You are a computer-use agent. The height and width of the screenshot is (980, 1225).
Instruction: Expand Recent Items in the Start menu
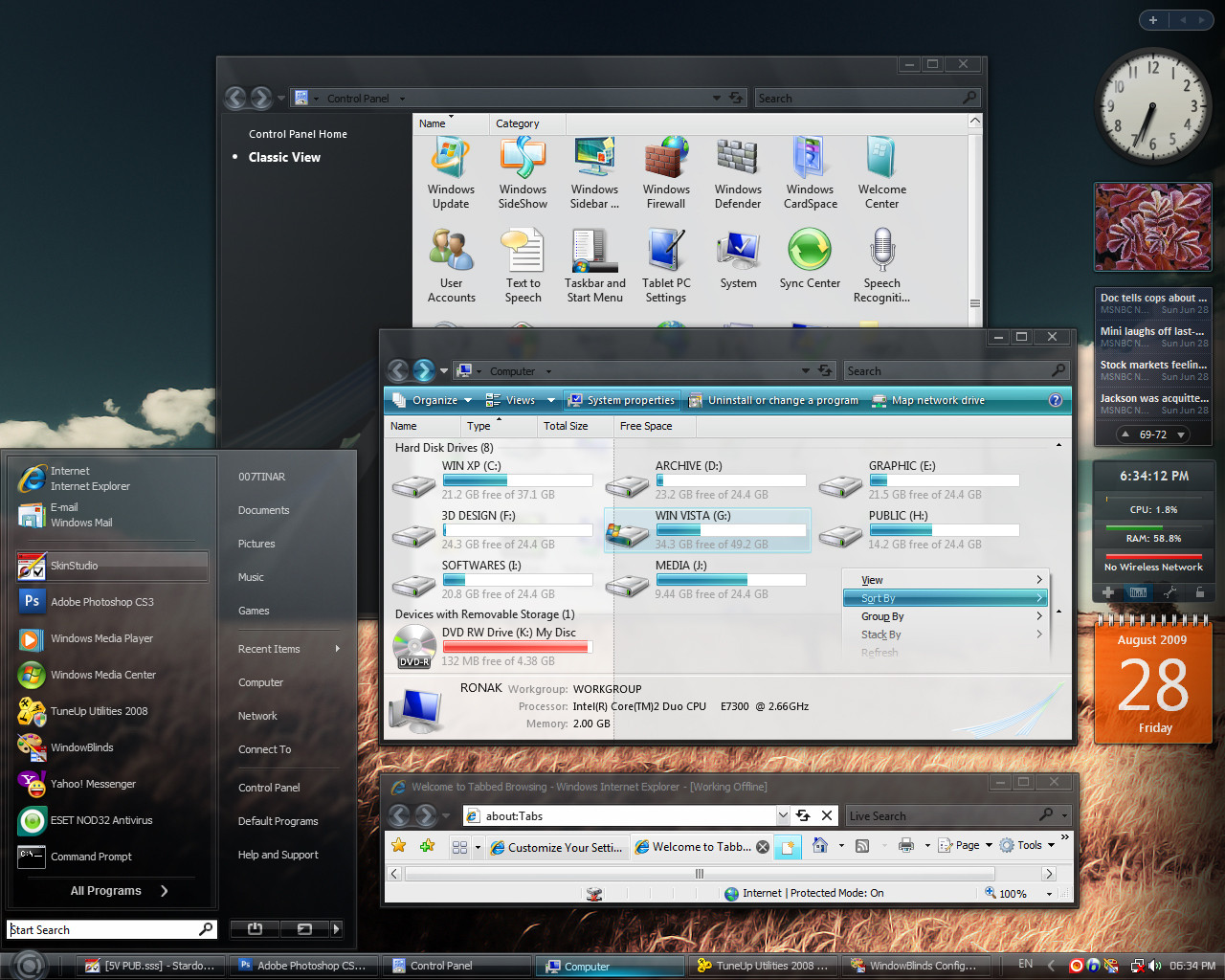click(289, 649)
